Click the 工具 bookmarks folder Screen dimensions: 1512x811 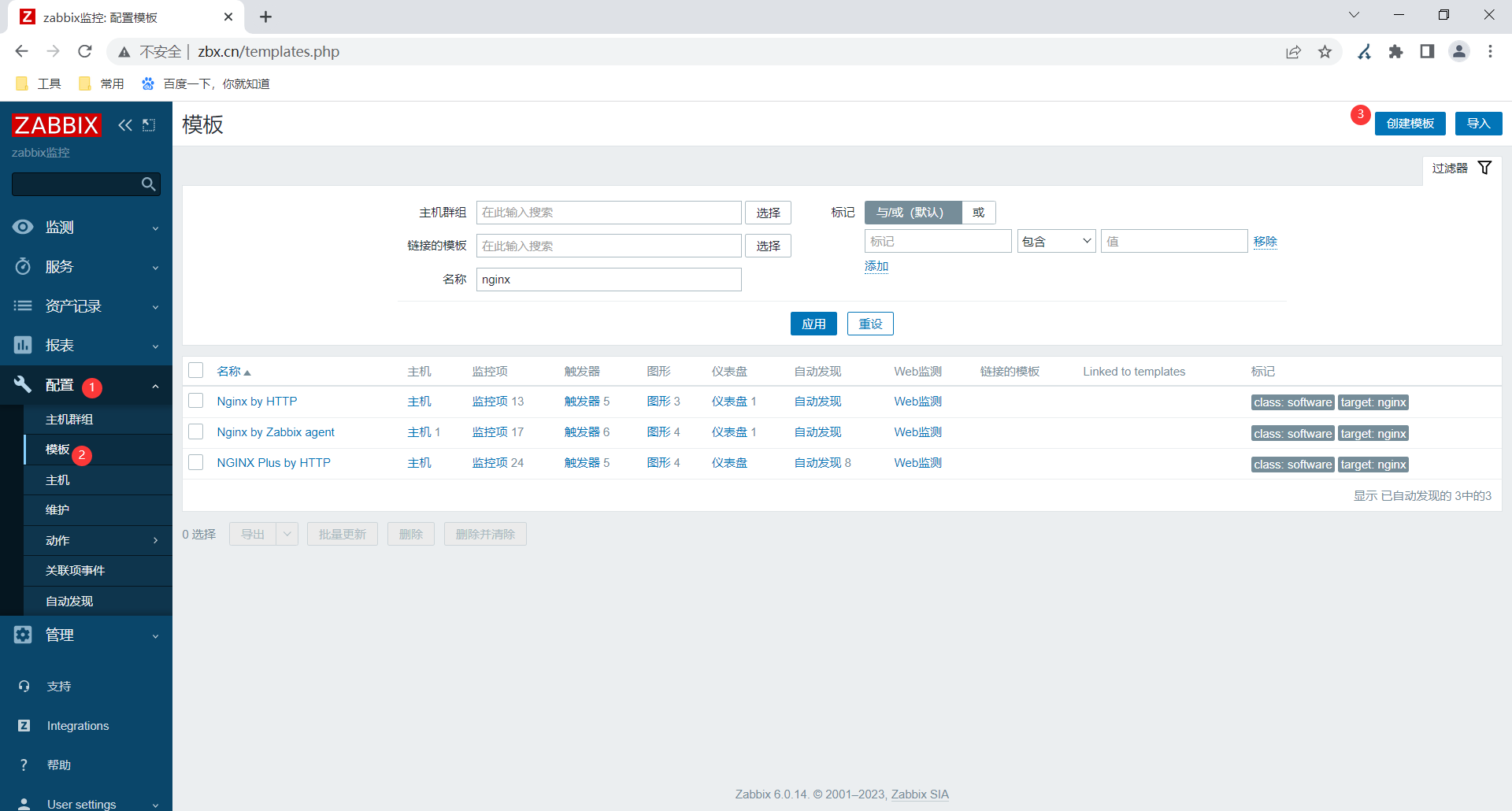pyautogui.click(x=38, y=83)
